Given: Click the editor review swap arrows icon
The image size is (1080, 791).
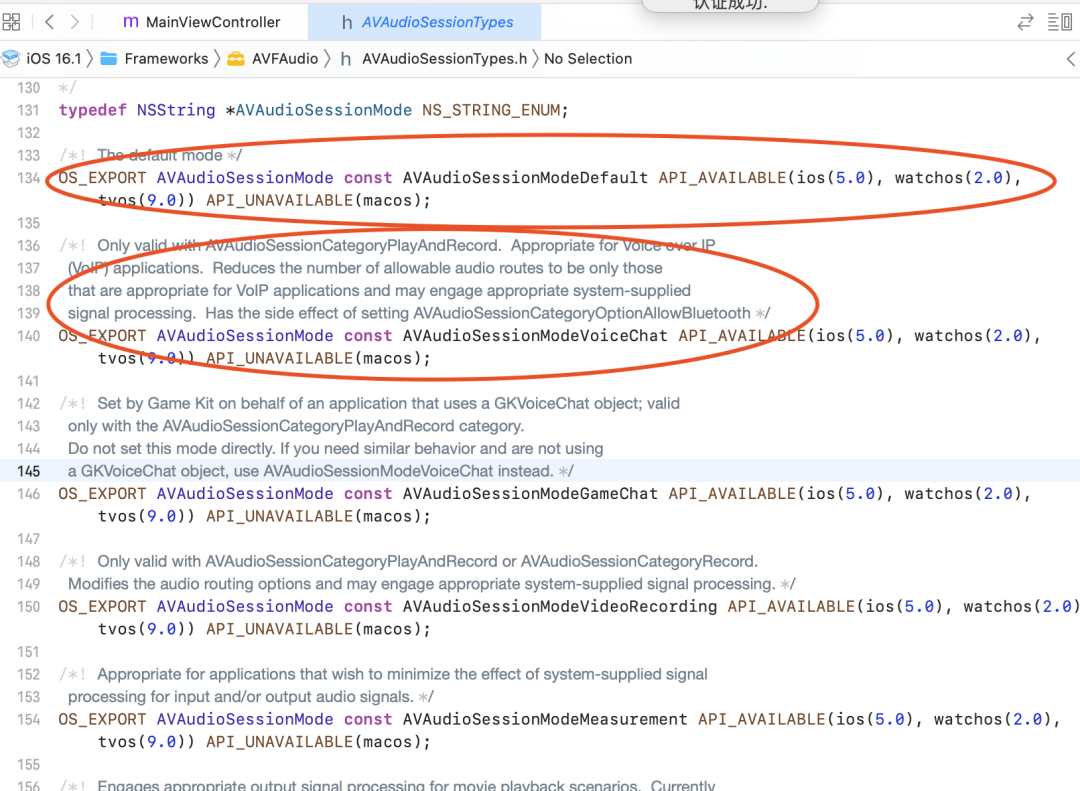Looking at the screenshot, I should click(x=1025, y=21).
